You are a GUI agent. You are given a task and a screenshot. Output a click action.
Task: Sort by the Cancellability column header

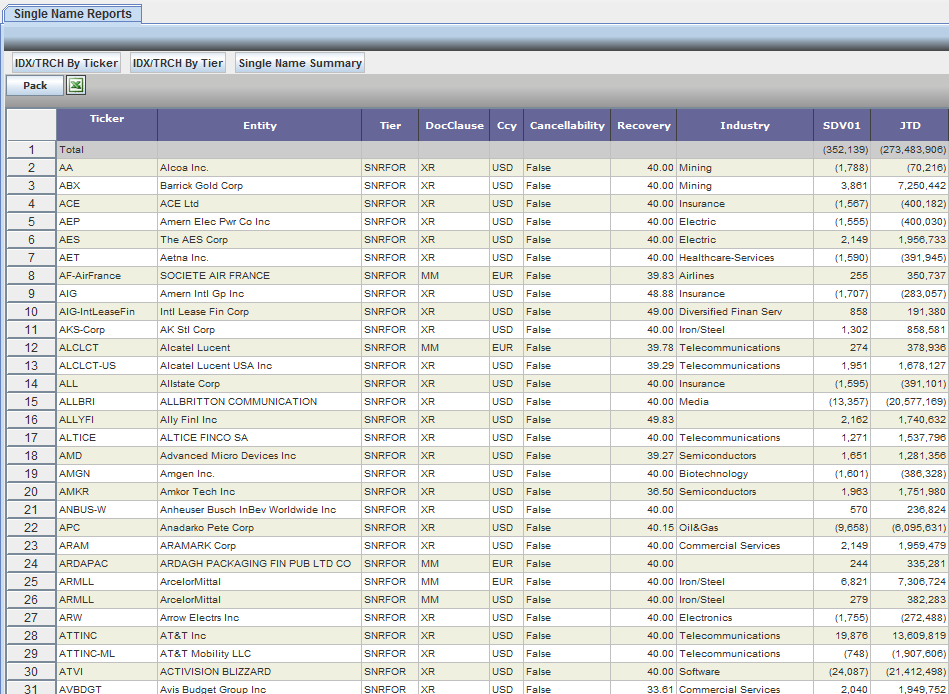567,125
